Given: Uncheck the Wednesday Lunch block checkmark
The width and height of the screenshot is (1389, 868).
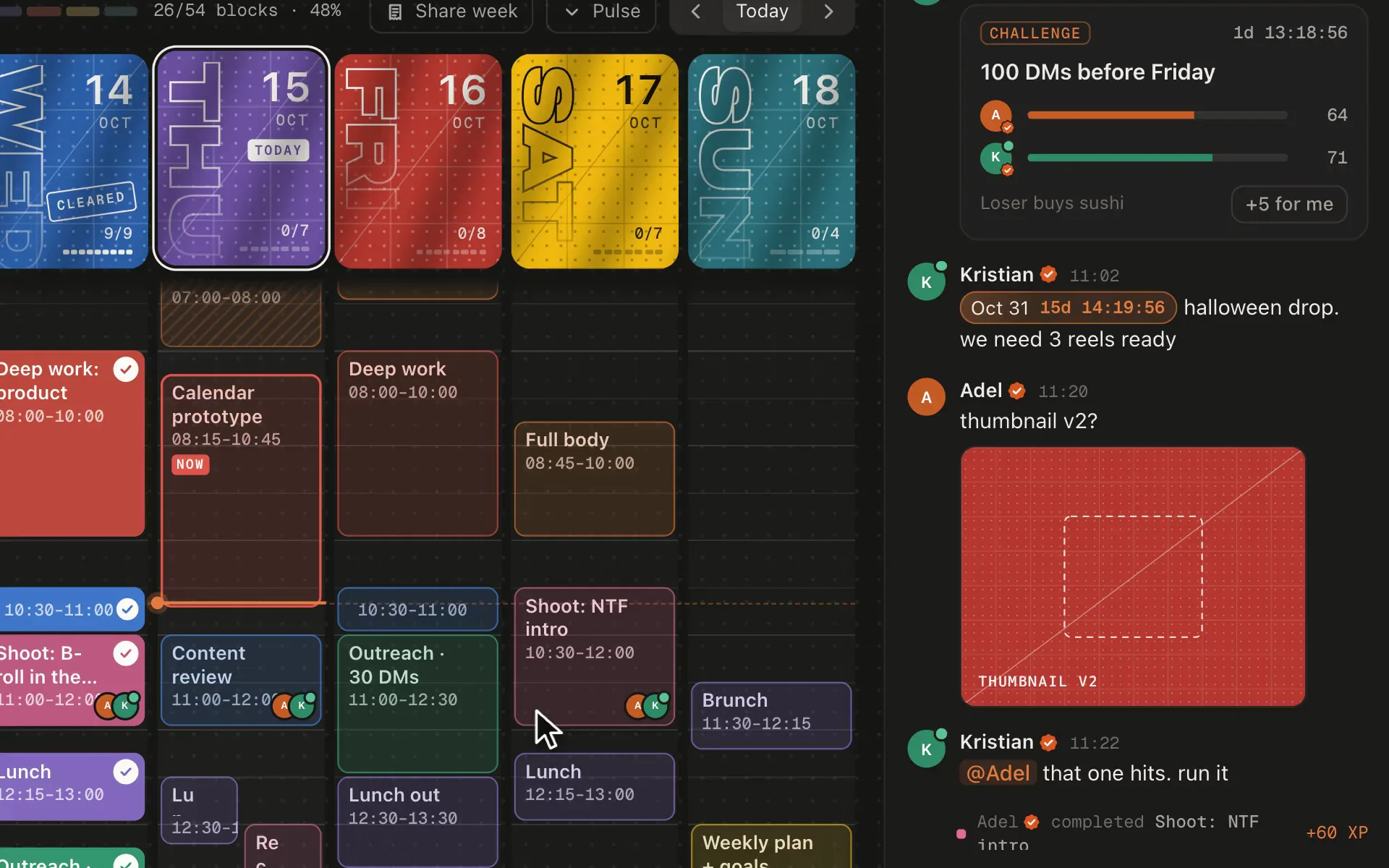Looking at the screenshot, I should 126,772.
